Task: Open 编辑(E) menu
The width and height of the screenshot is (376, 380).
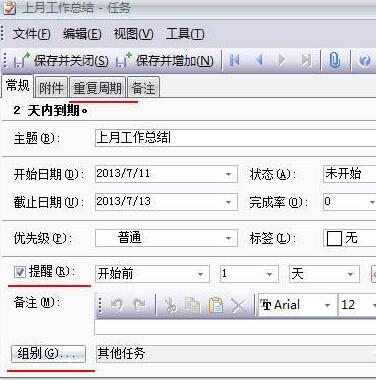Action: (x=82, y=34)
